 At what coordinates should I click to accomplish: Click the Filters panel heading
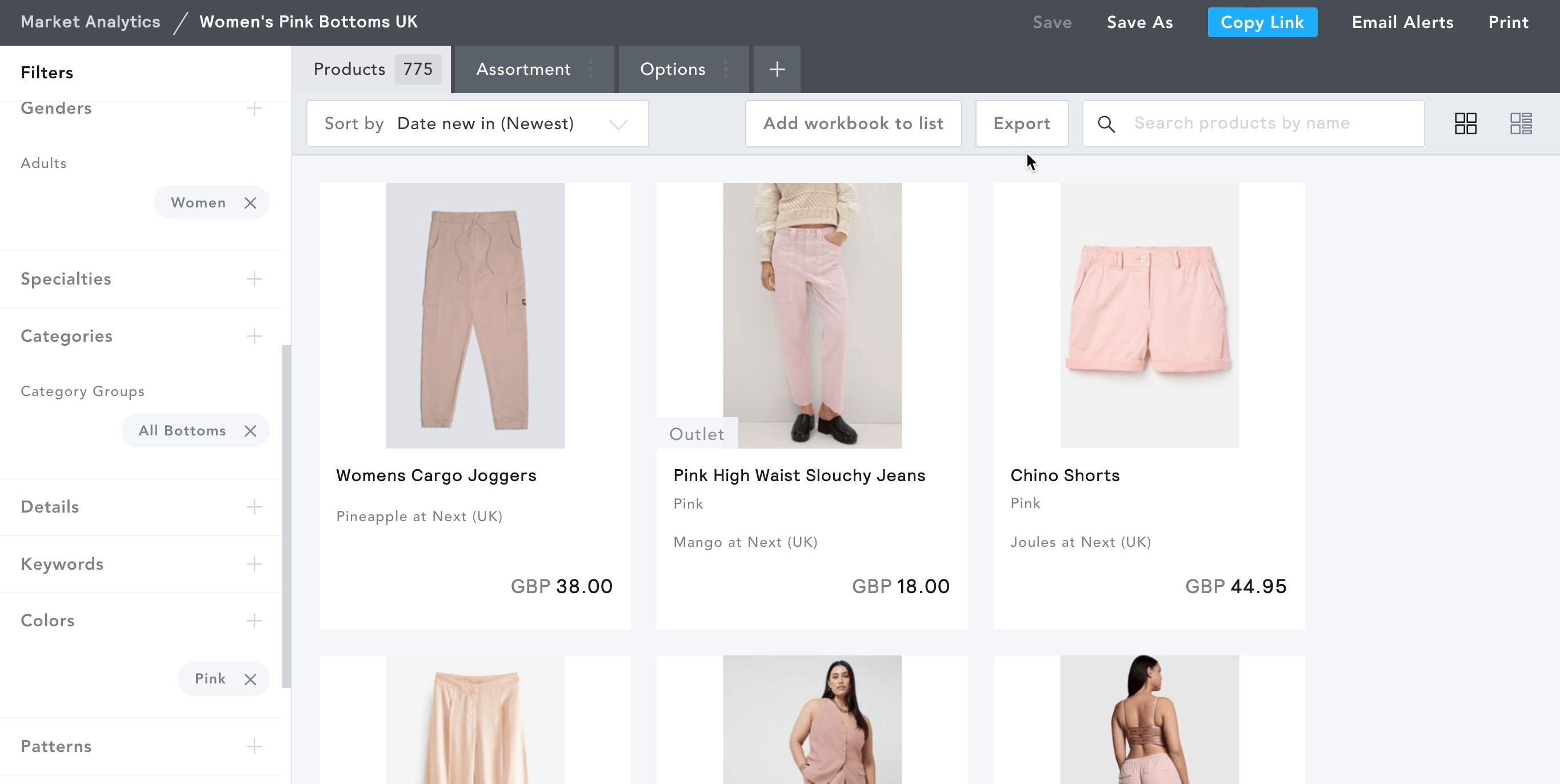[x=47, y=73]
